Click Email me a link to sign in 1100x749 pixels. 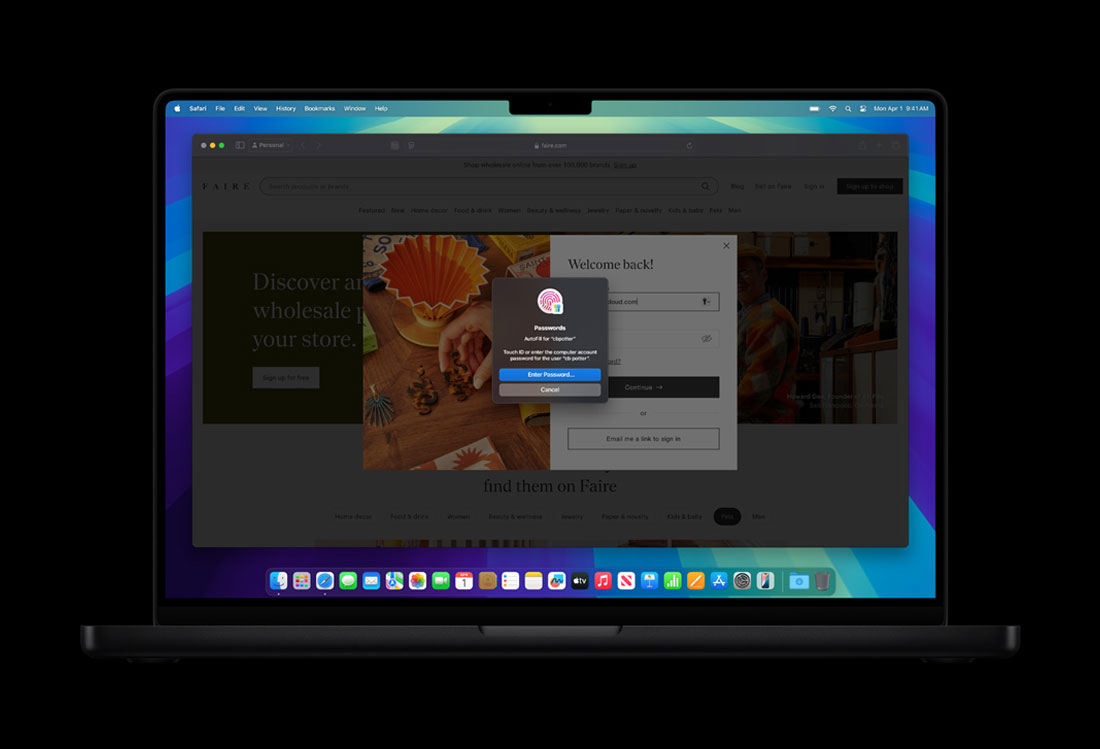(x=643, y=439)
